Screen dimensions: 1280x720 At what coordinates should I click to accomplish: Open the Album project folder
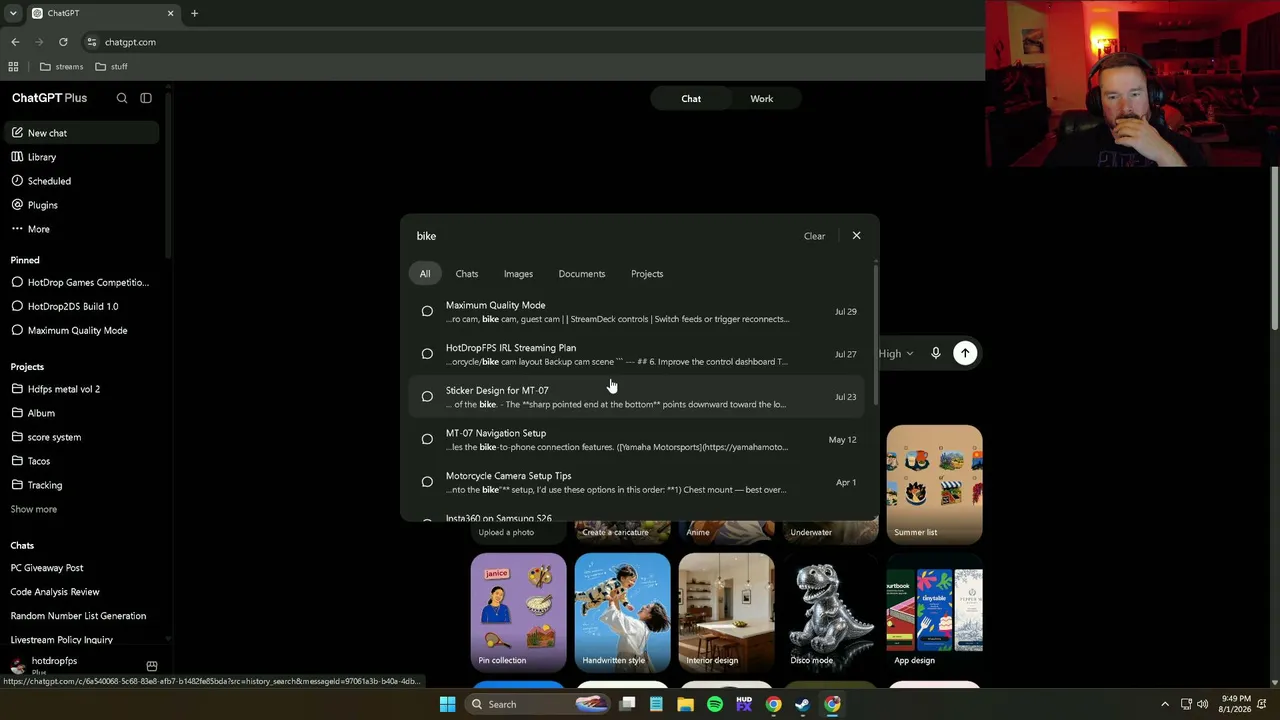coord(80,413)
